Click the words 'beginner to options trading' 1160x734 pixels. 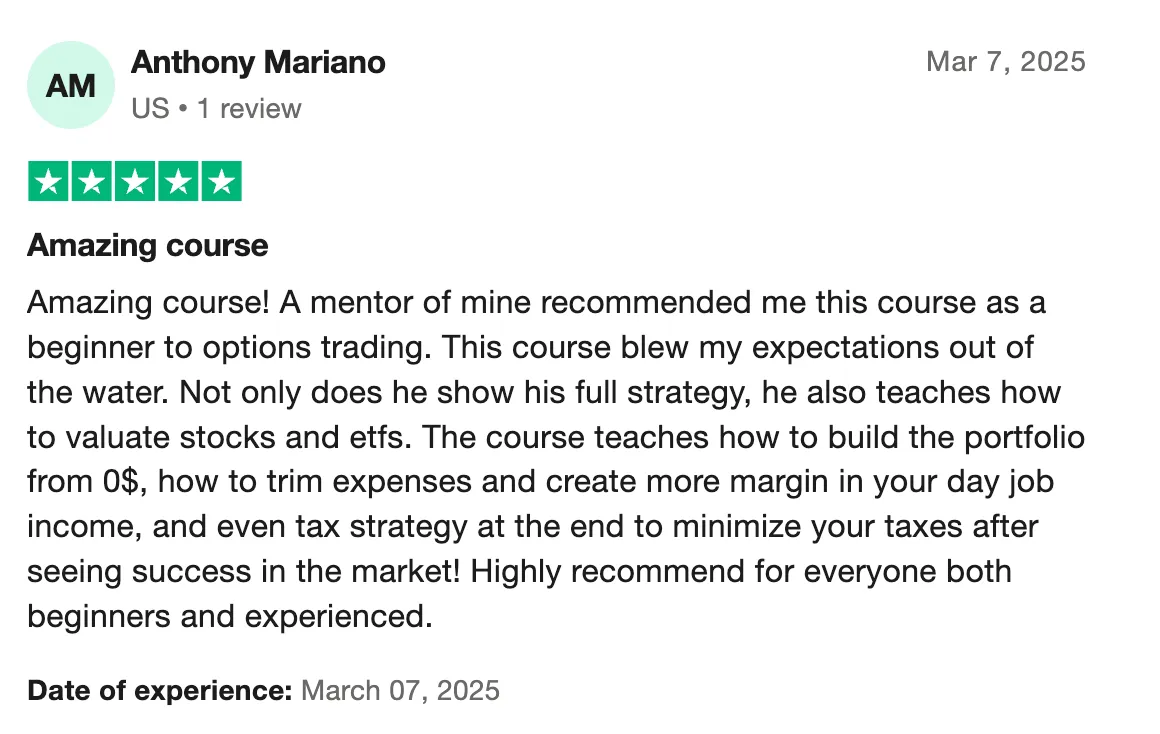(229, 348)
